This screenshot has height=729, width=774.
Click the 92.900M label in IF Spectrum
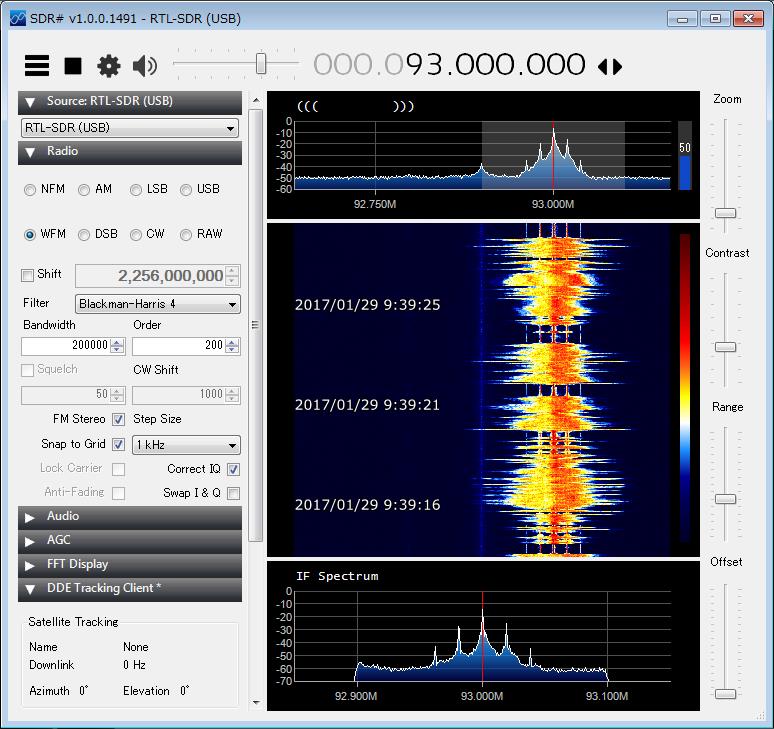coord(356,696)
